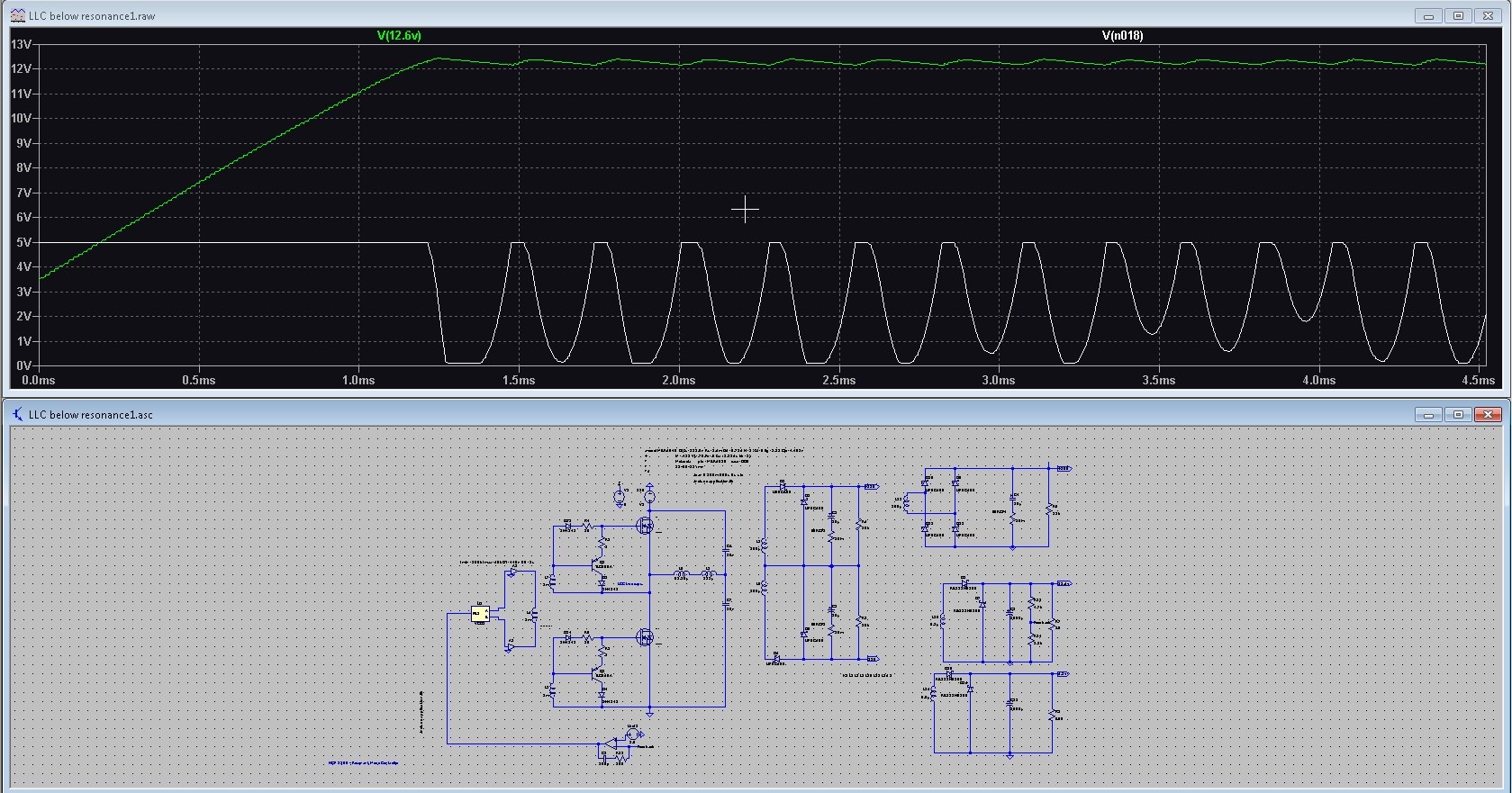Select the lower MOSFET in the half-bridge
The width and height of the screenshot is (1512, 793).
click(x=646, y=637)
